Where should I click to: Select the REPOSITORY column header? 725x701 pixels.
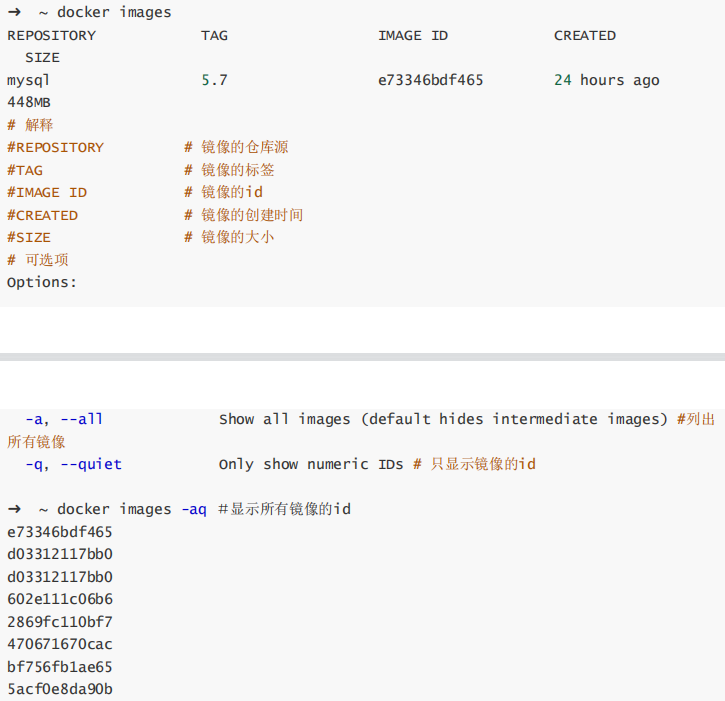[x=51, y=36]
